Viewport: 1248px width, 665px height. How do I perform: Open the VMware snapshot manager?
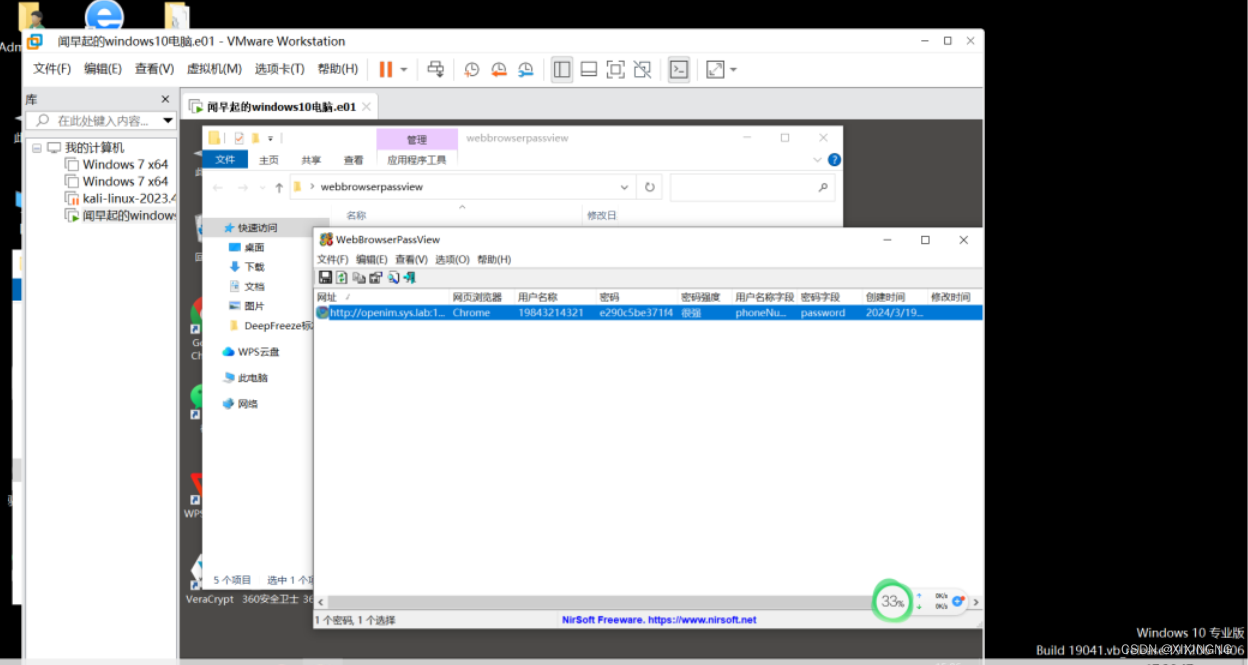point(525,69)
